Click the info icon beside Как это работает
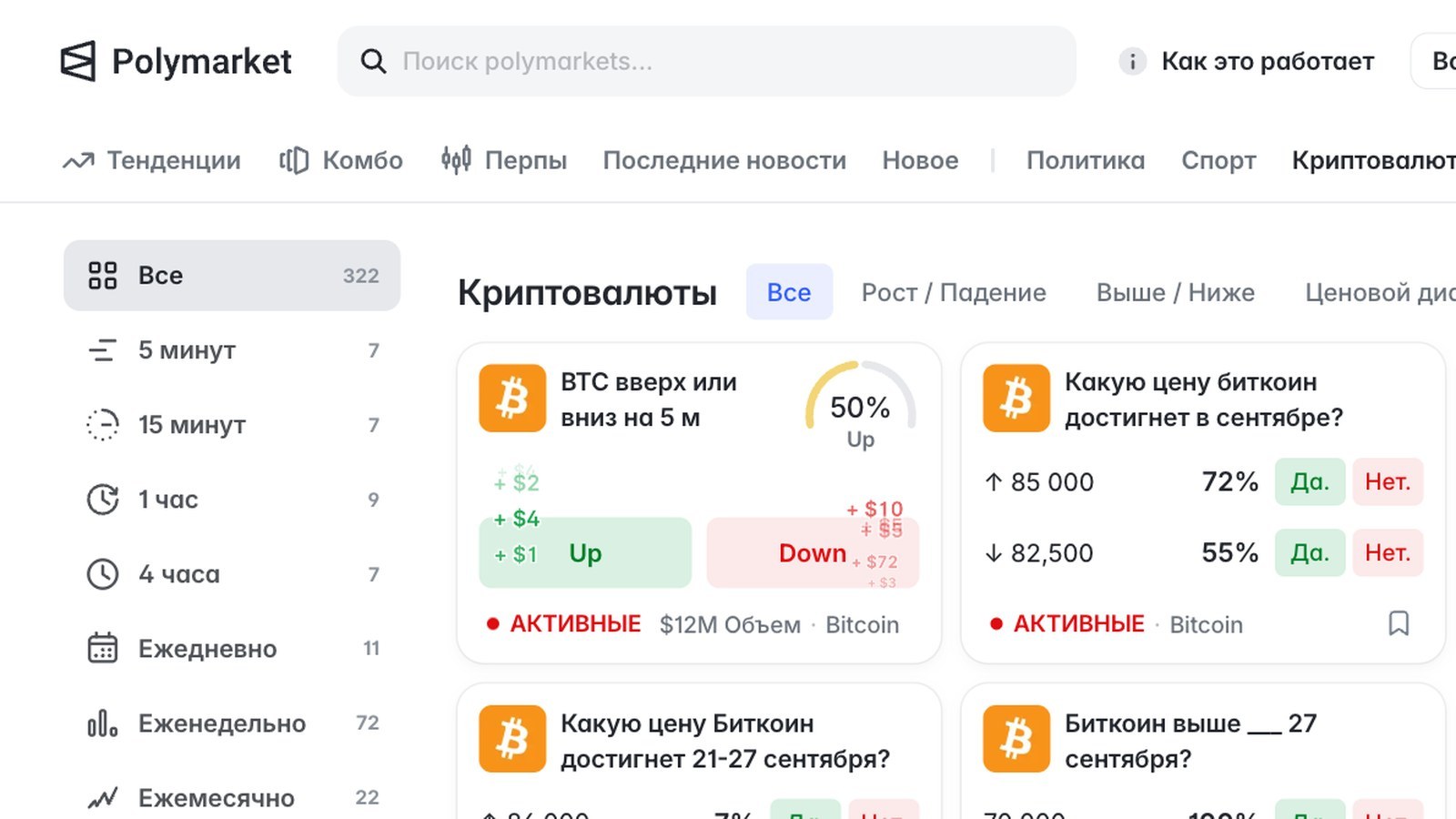Viewport: 1456px width, 819px height. pyautogui.click(x=1132, y=61)
